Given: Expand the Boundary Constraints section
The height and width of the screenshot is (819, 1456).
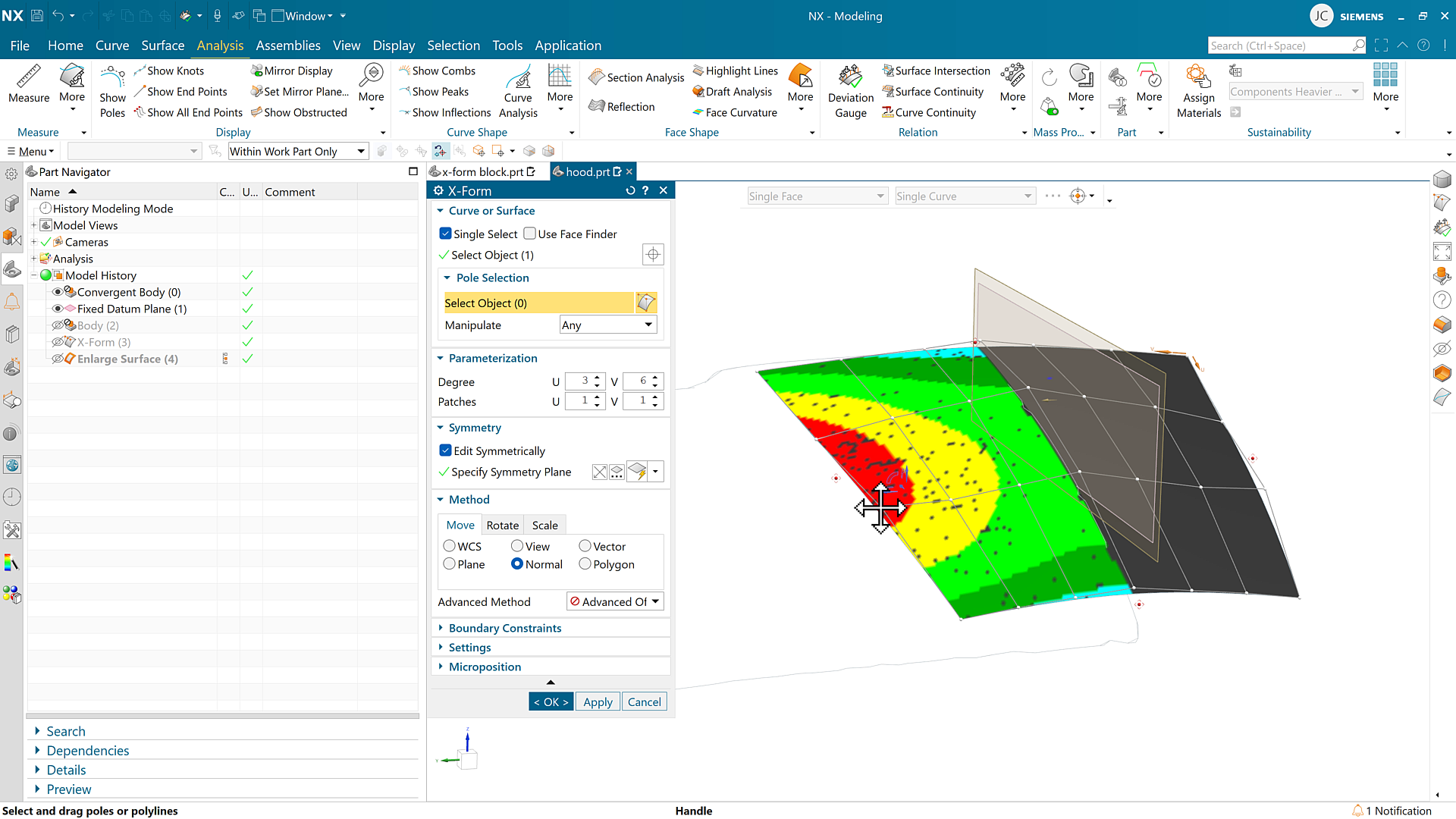Looking at the screenshot, I should pos(504,628).
